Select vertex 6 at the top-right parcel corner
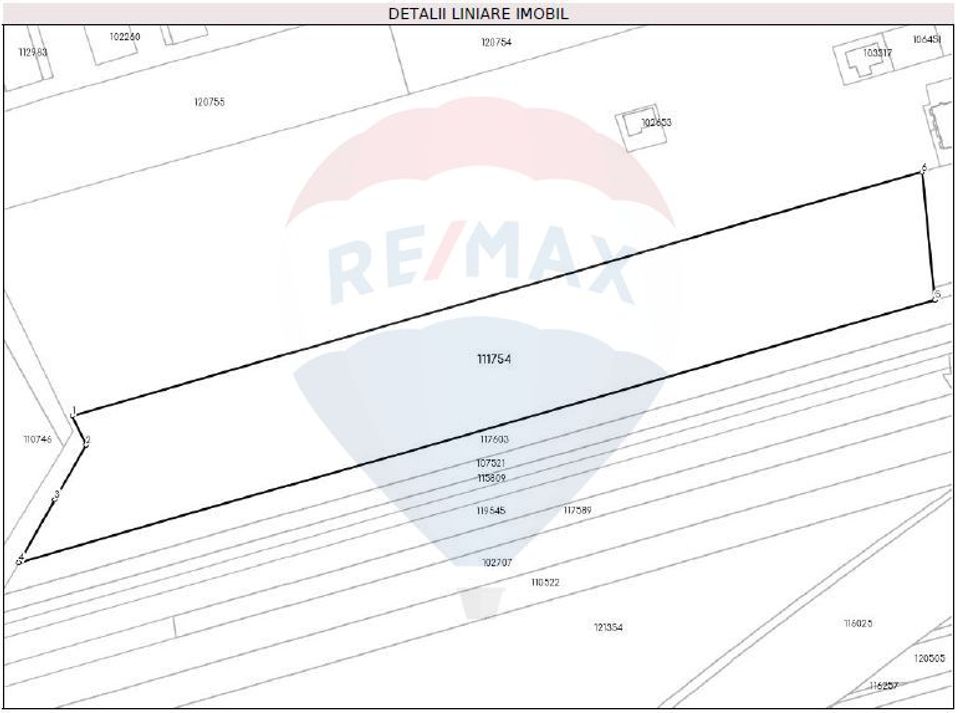This screenshot has width=960, height=713. (924, 170)
